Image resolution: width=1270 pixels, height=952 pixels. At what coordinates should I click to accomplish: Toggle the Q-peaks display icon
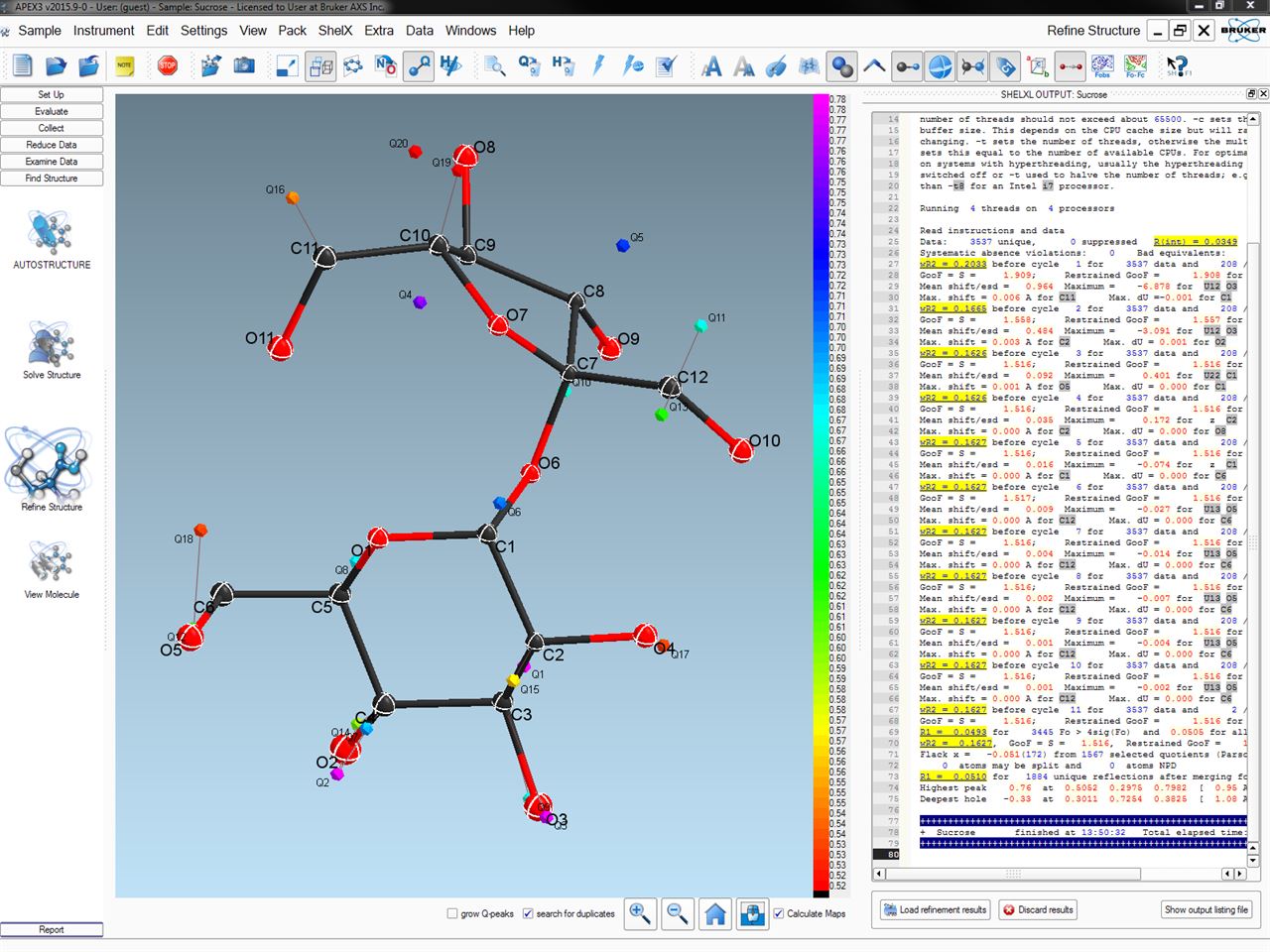pos(419,66)
